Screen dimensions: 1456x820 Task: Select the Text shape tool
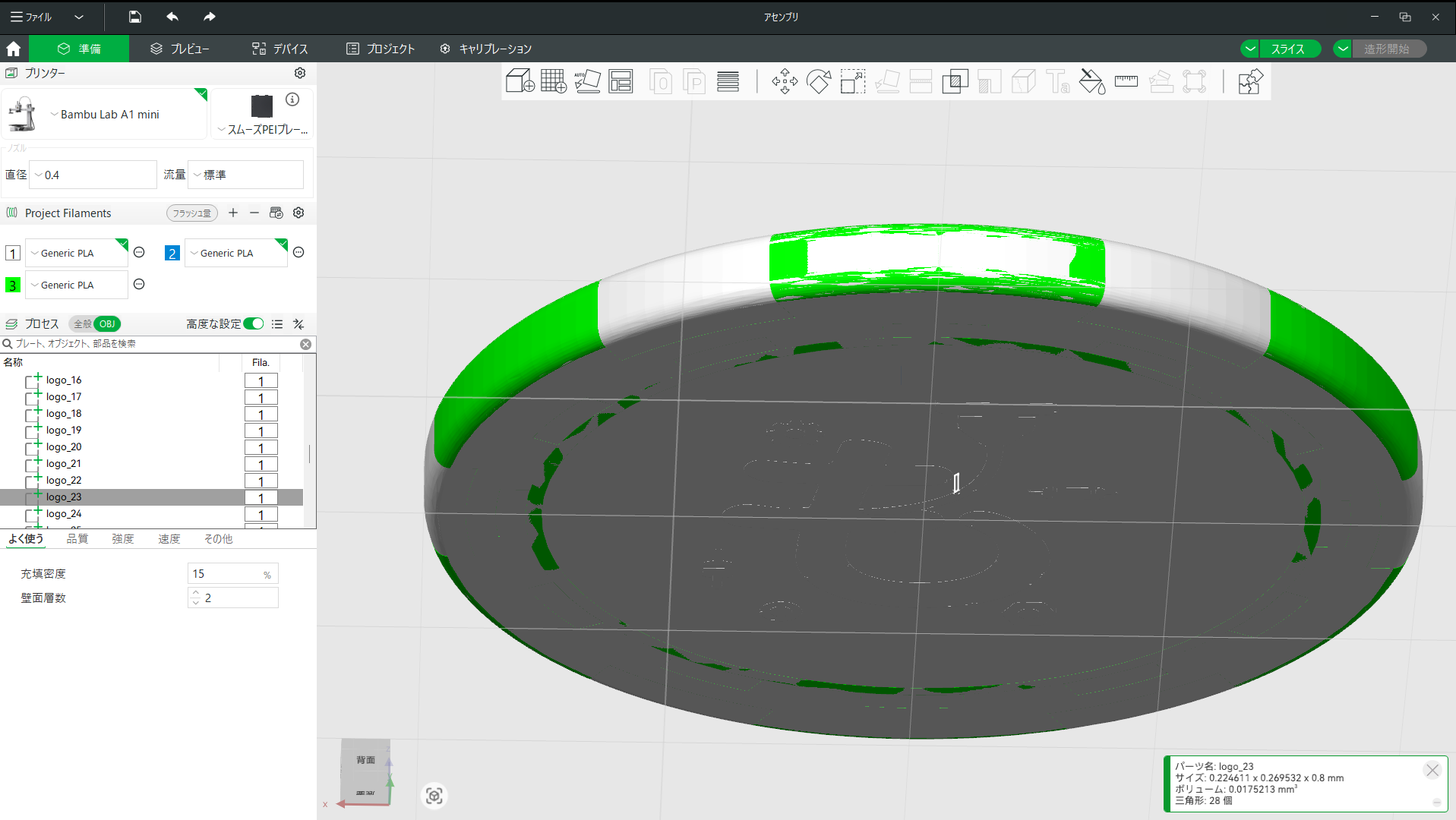click(x=1057, y=81)
